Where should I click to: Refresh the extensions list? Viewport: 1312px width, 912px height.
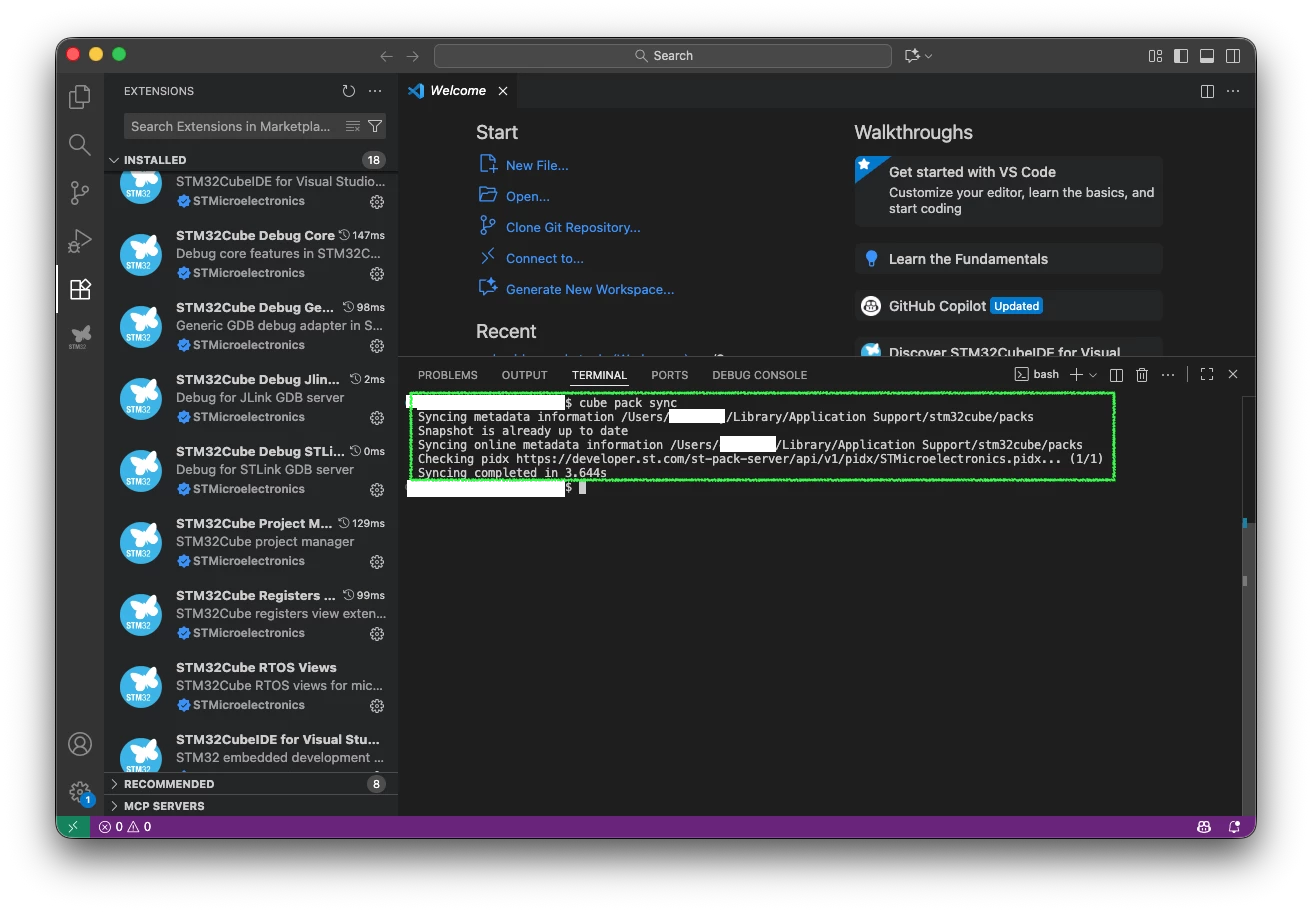[x=348, y=91]
